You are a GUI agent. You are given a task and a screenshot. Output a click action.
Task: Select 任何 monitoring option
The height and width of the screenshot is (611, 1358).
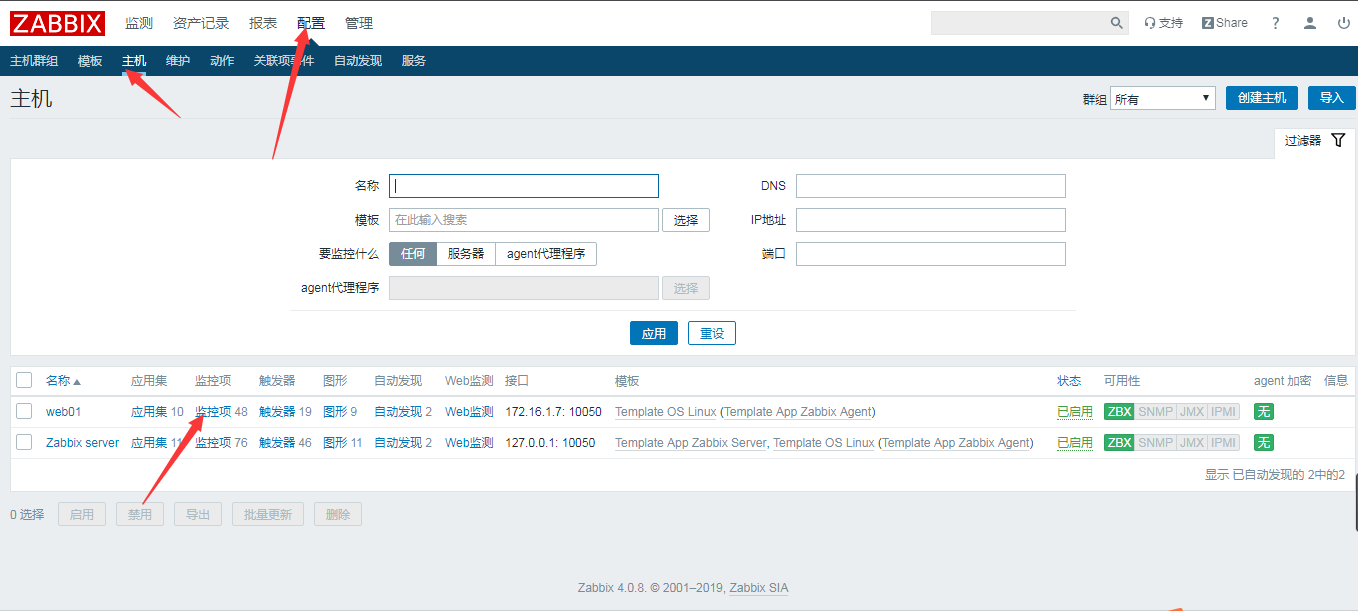413,254
